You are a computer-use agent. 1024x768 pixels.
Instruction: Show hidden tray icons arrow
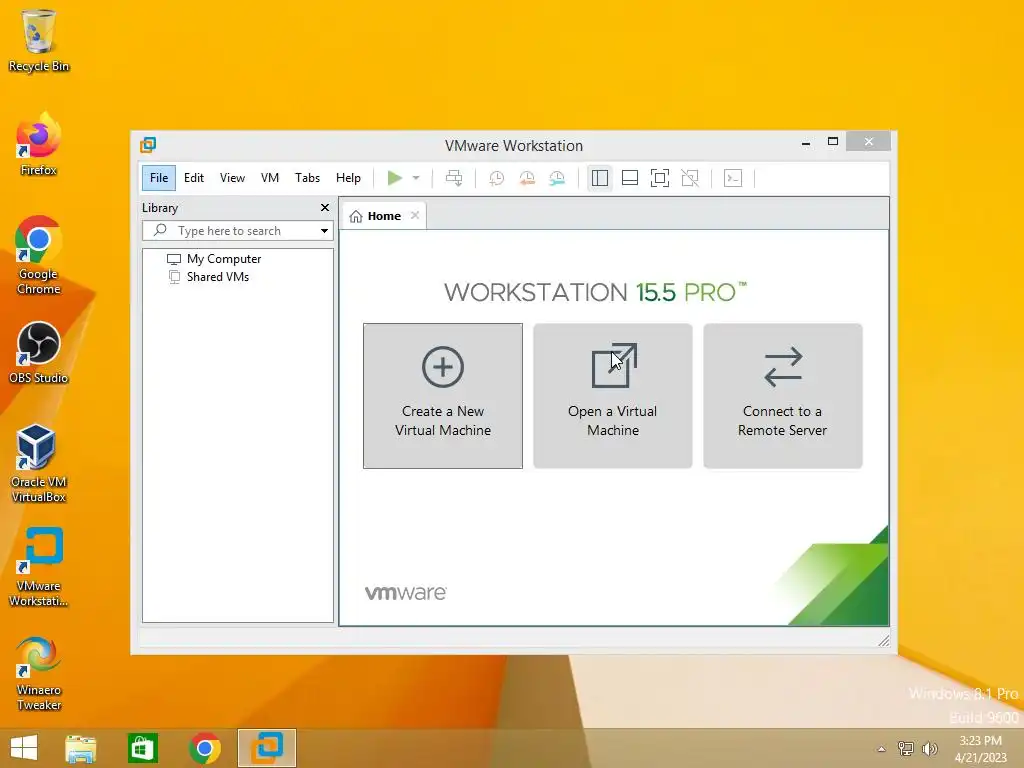click(881, 749)
